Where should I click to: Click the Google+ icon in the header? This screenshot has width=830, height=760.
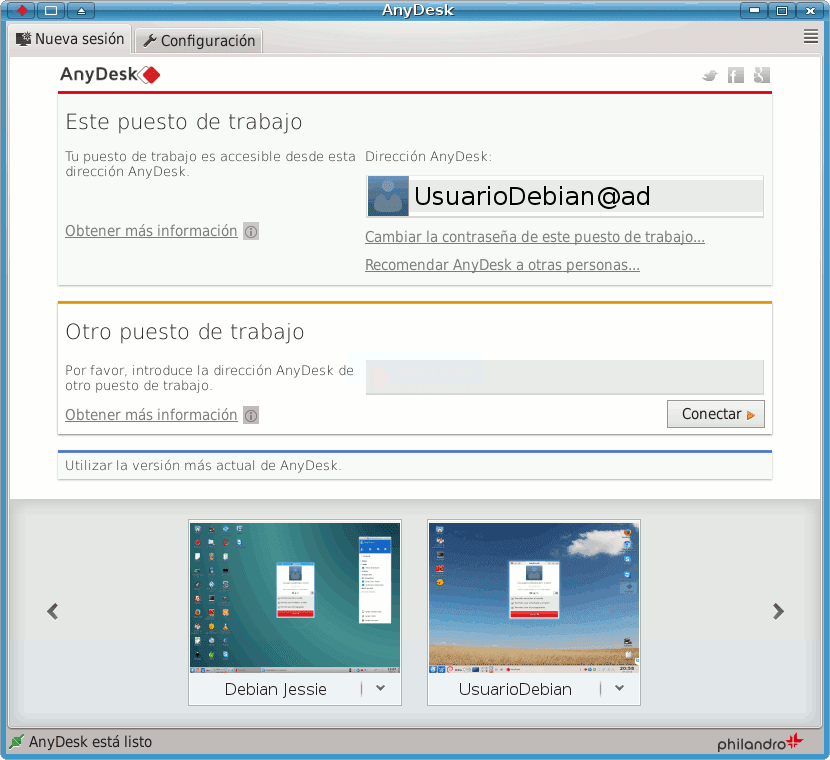coord(761,74)
